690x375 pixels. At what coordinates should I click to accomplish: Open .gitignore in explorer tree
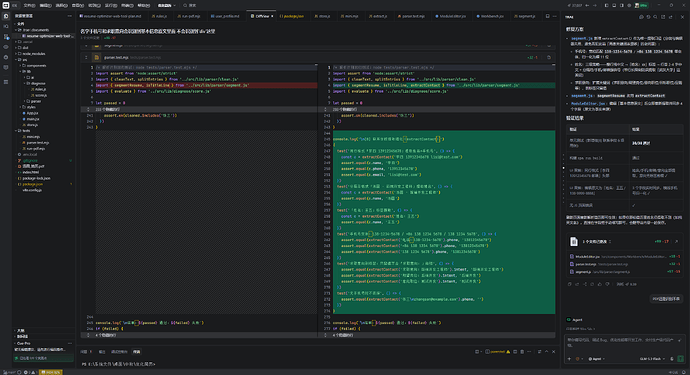tap(30, 161)
